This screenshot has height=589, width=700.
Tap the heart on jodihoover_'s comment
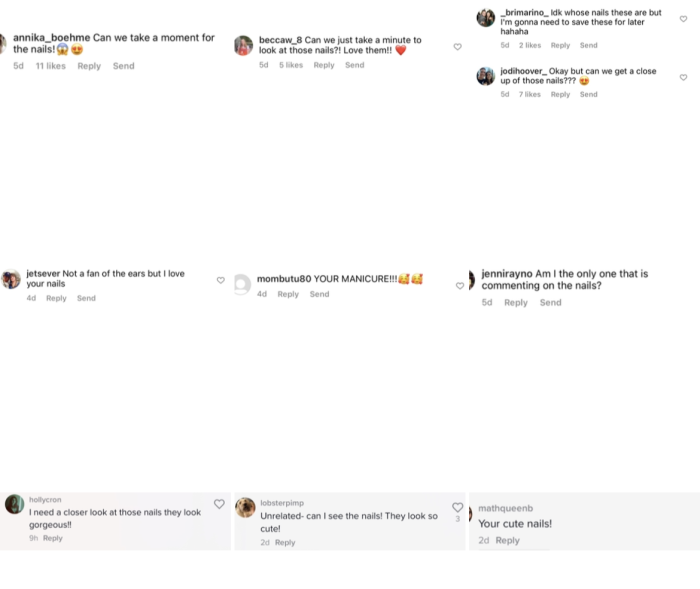(684, 77)
